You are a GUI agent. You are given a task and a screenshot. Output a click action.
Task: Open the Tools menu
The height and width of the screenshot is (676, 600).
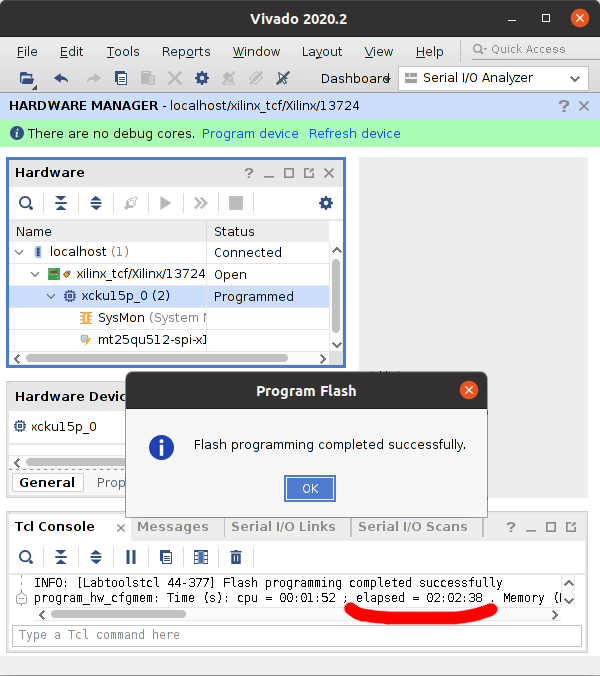coord(123,52)
